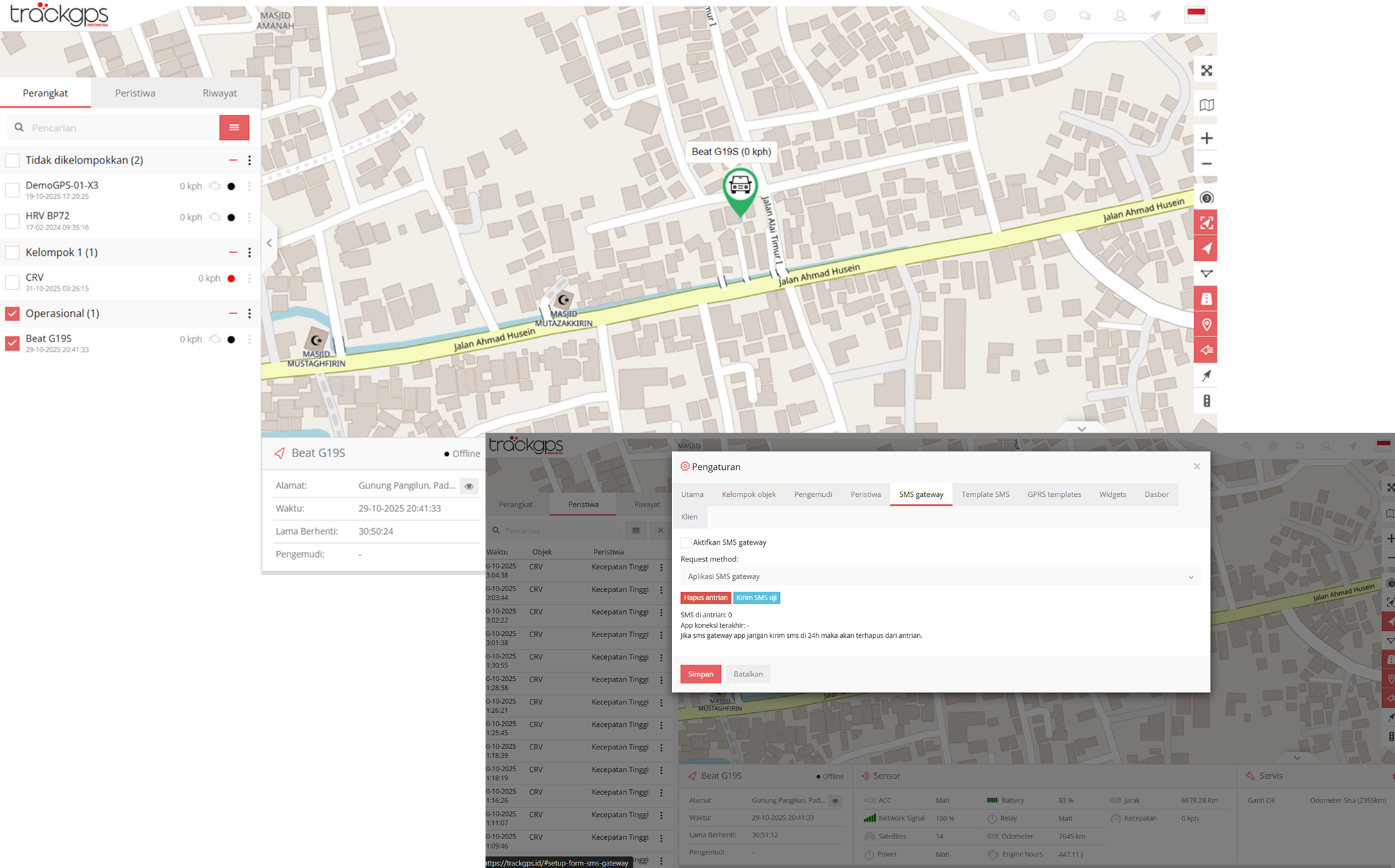
Task: Collapse the left device panel
Action: (269, 242)
